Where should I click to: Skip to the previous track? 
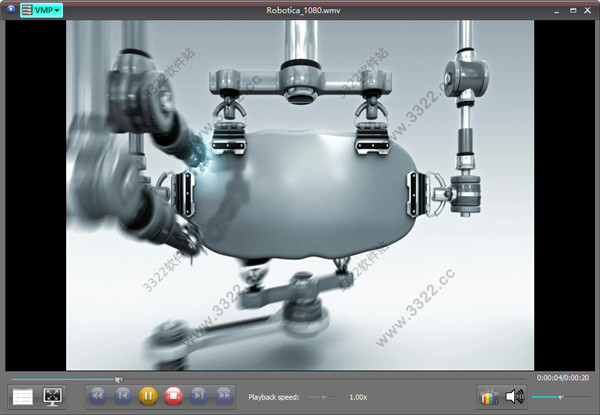click(x=123, y=395)
